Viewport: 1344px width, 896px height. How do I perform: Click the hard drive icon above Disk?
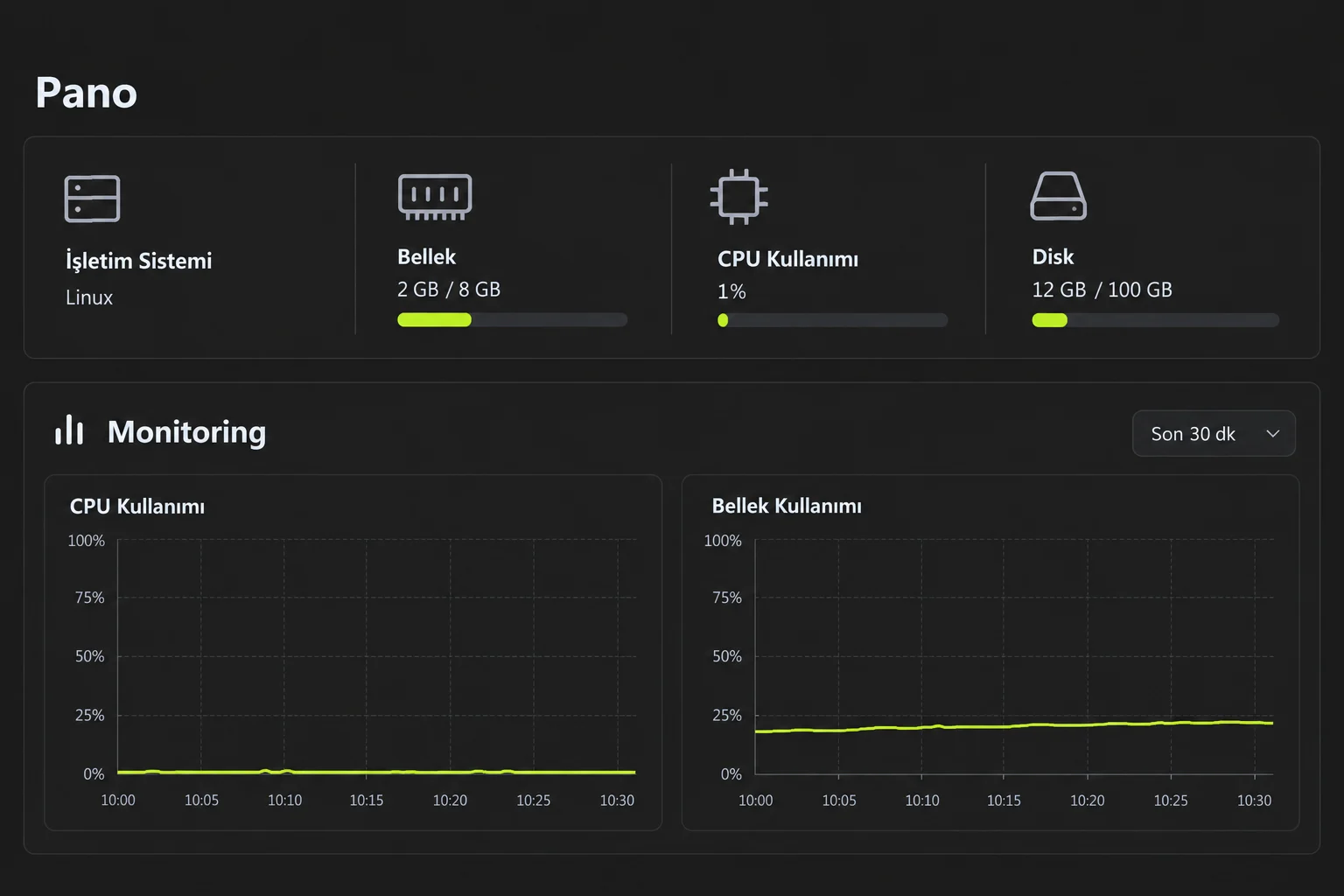(1058, 196)
